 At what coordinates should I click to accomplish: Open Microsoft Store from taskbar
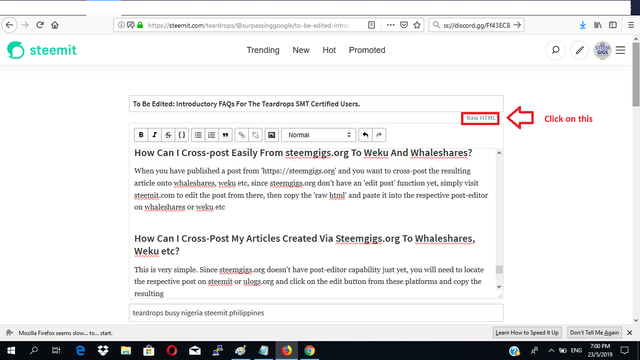click(149, 351)
